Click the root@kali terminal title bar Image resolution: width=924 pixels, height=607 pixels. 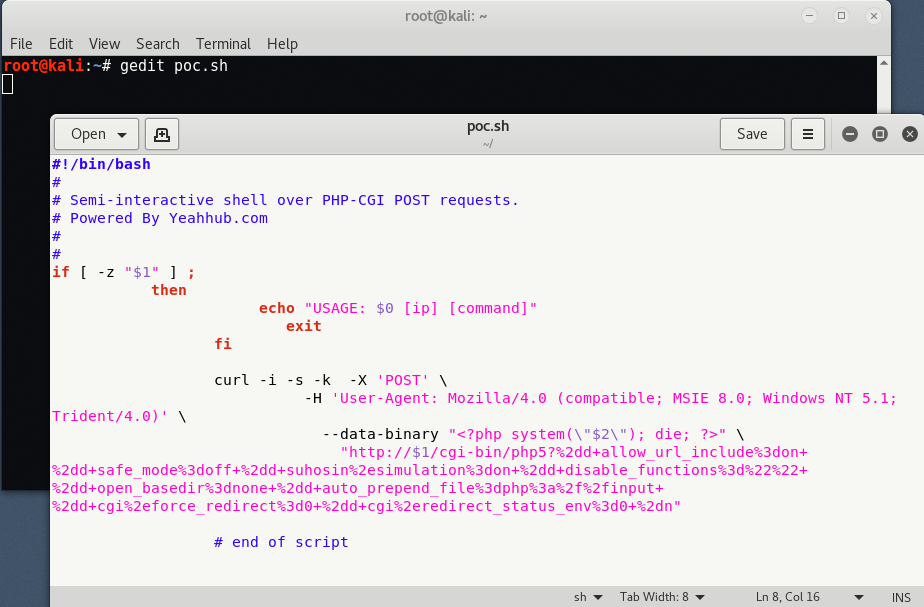pos(446,16)
